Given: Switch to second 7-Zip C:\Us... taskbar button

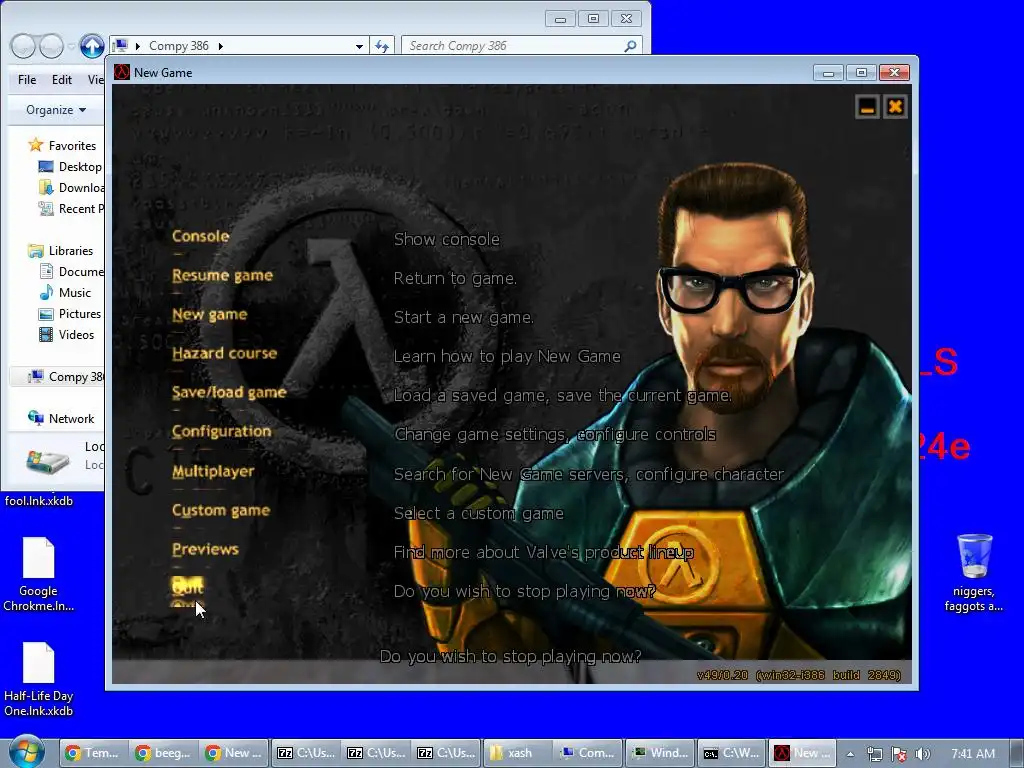Looking at the screenshot, I should pos(376,753).
